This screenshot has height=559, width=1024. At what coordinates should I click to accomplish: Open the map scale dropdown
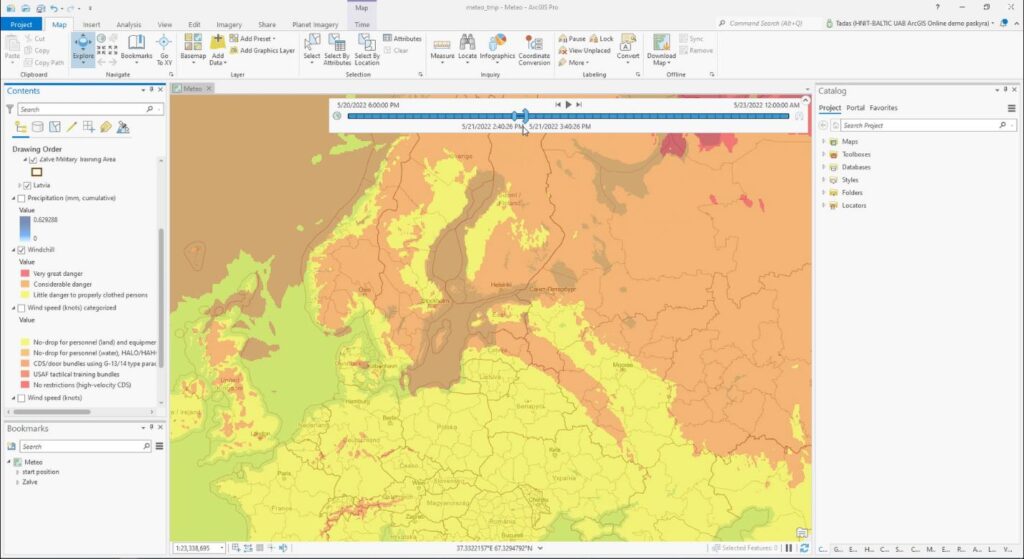(x=221, y=548)
